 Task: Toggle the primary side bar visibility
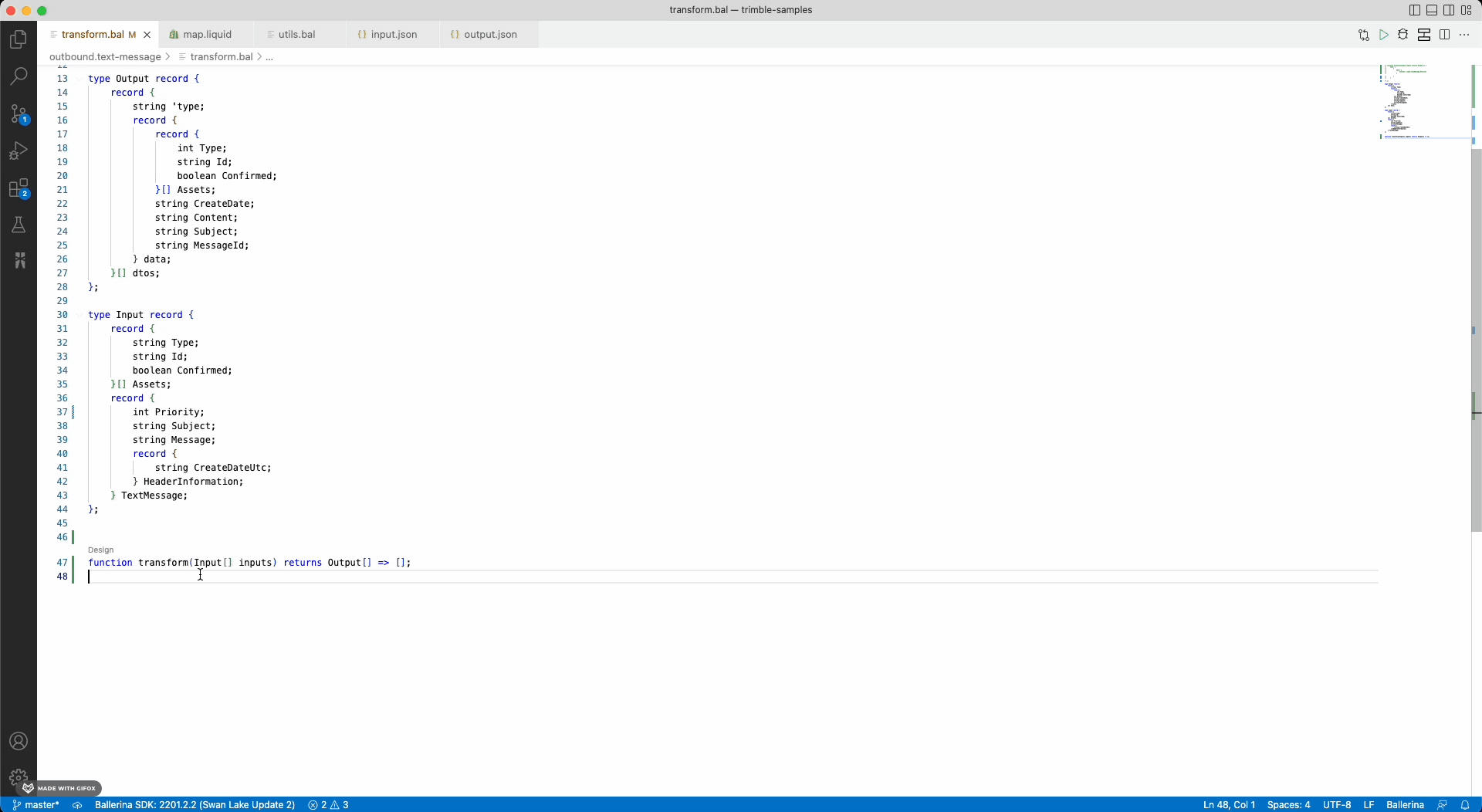[1414, 10]
